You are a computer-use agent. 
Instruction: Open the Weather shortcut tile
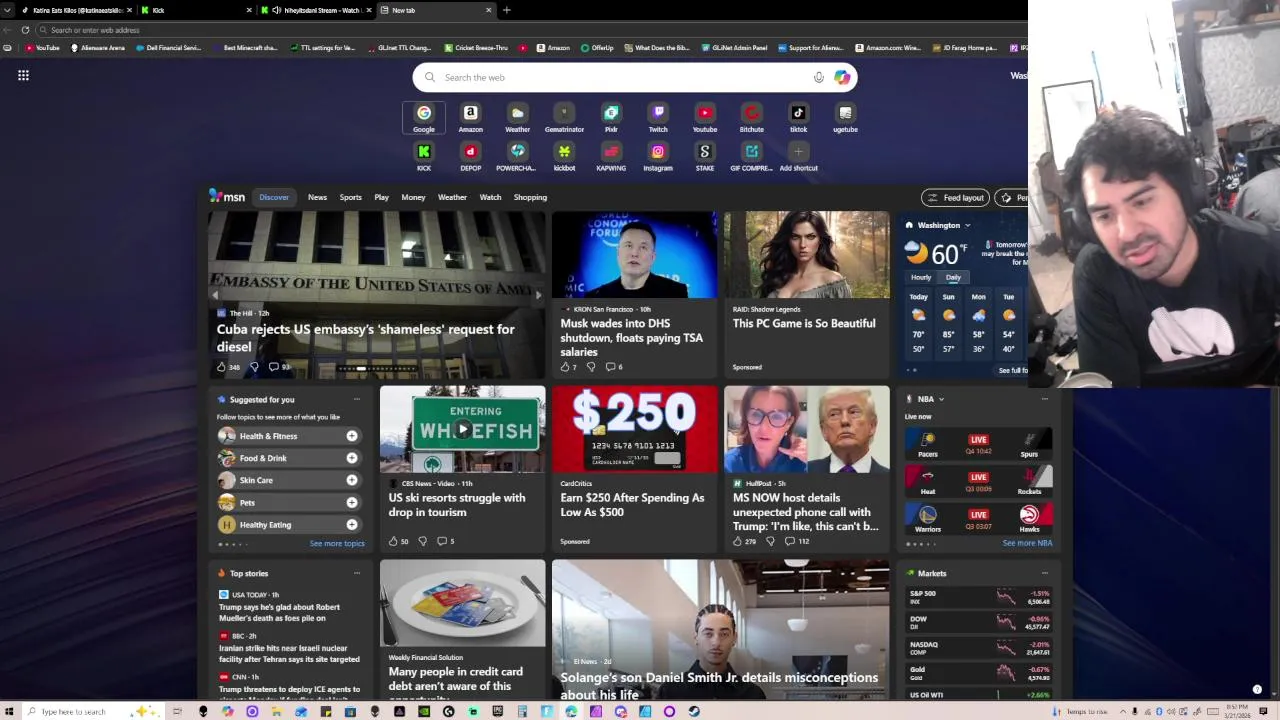pyautogui.click(x=517, y=118)
